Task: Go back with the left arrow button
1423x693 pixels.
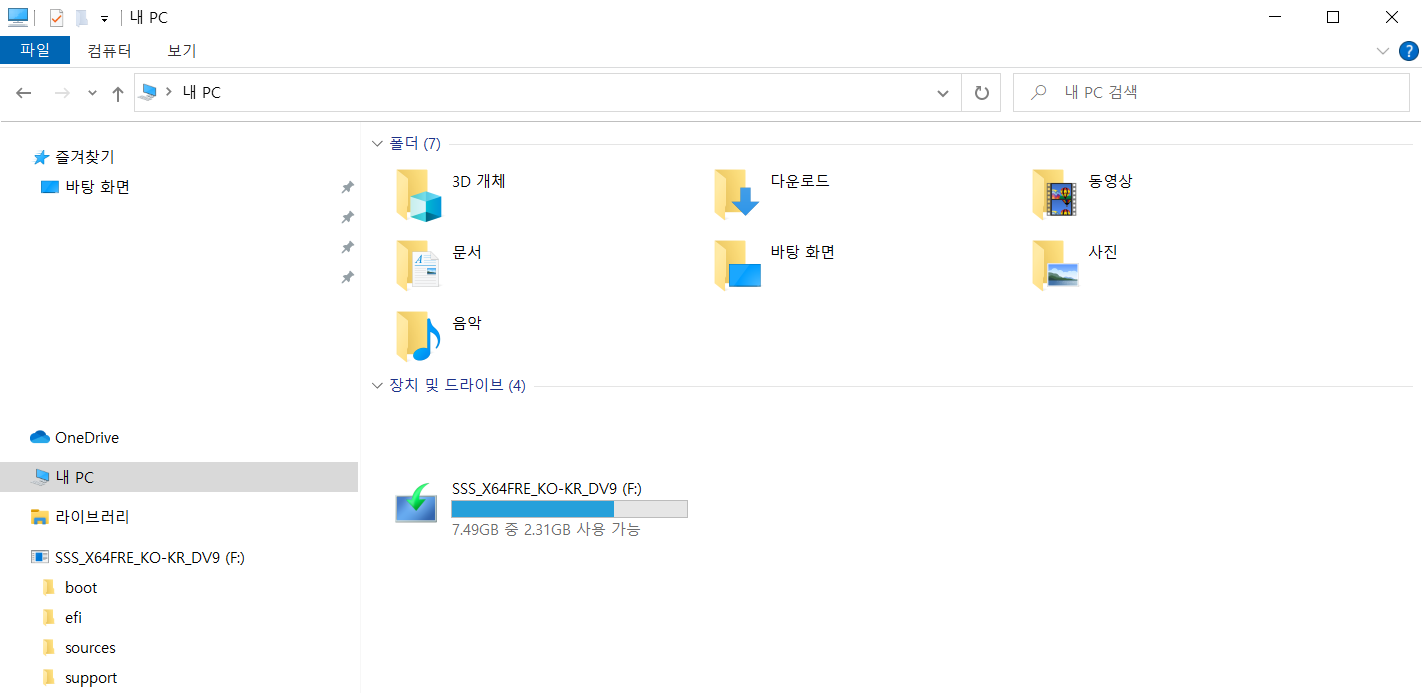Action: 24,93
